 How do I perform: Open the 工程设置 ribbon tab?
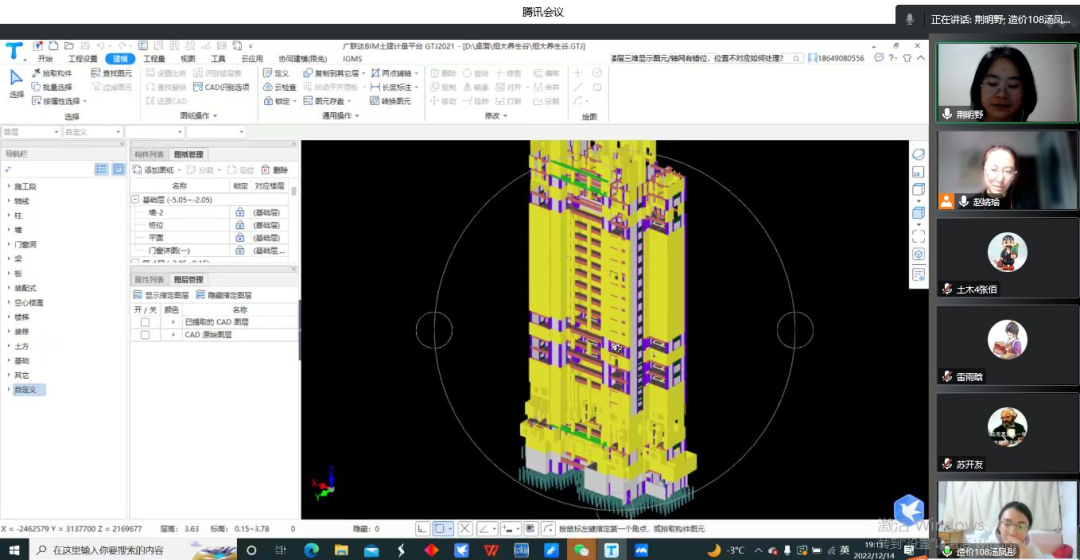(83, 59)
